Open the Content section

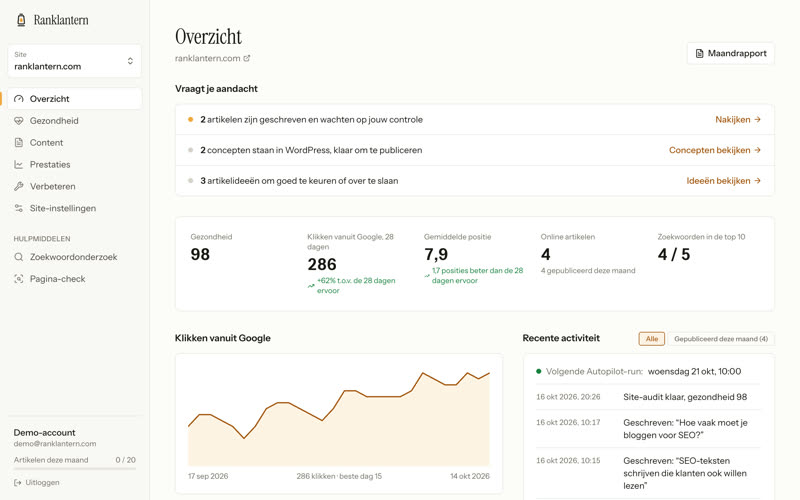point(74,143)
